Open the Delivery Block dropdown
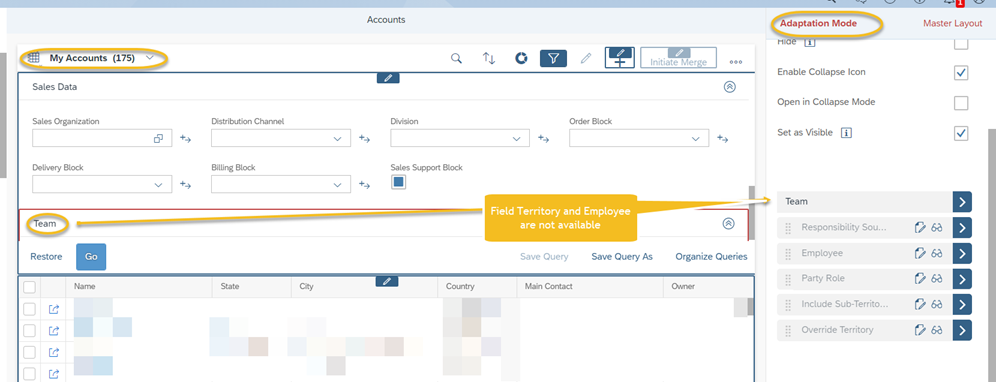The height and width of the screenshot is (382, 996). (159, 185)
